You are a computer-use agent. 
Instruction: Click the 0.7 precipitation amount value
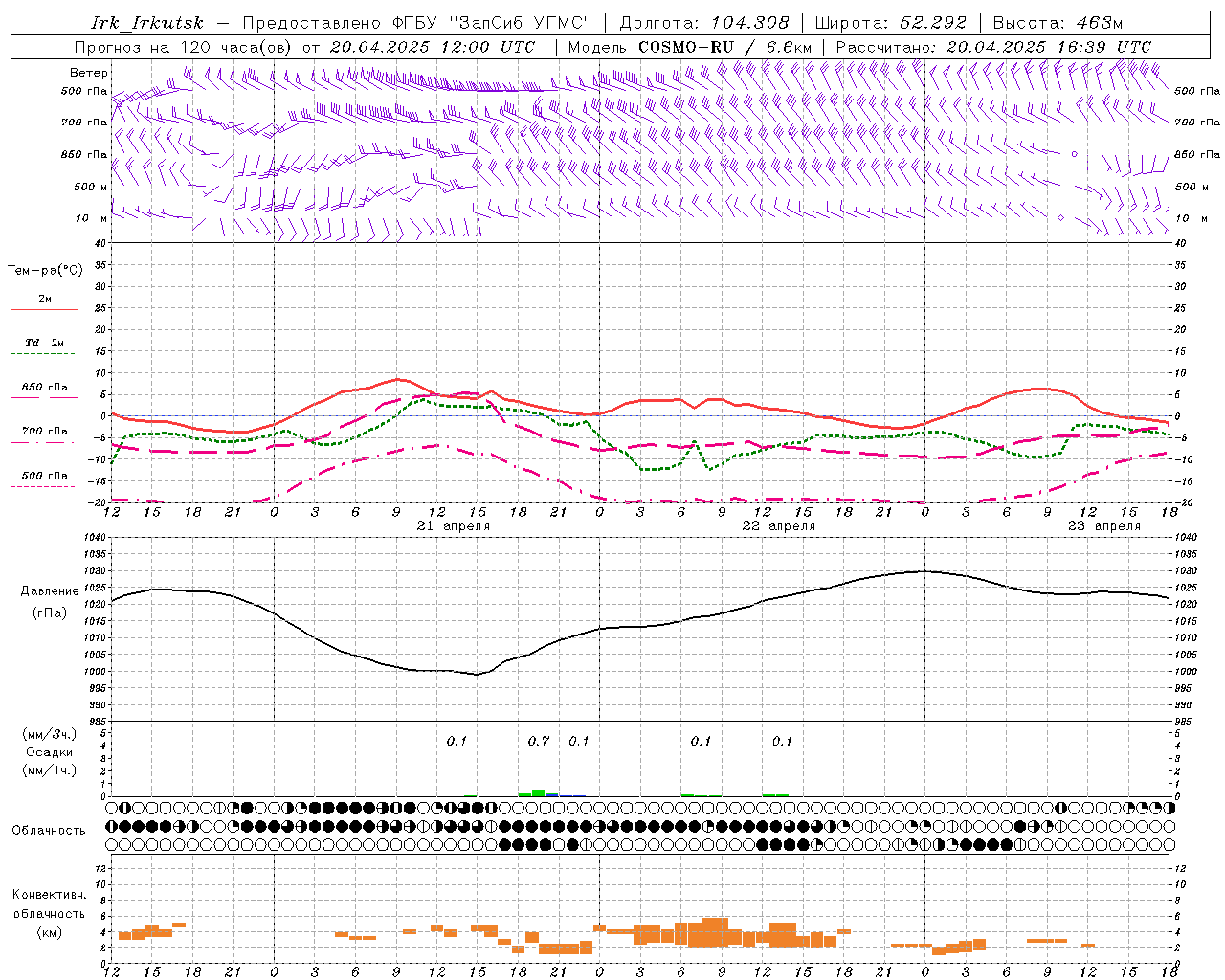pos(539,741)
